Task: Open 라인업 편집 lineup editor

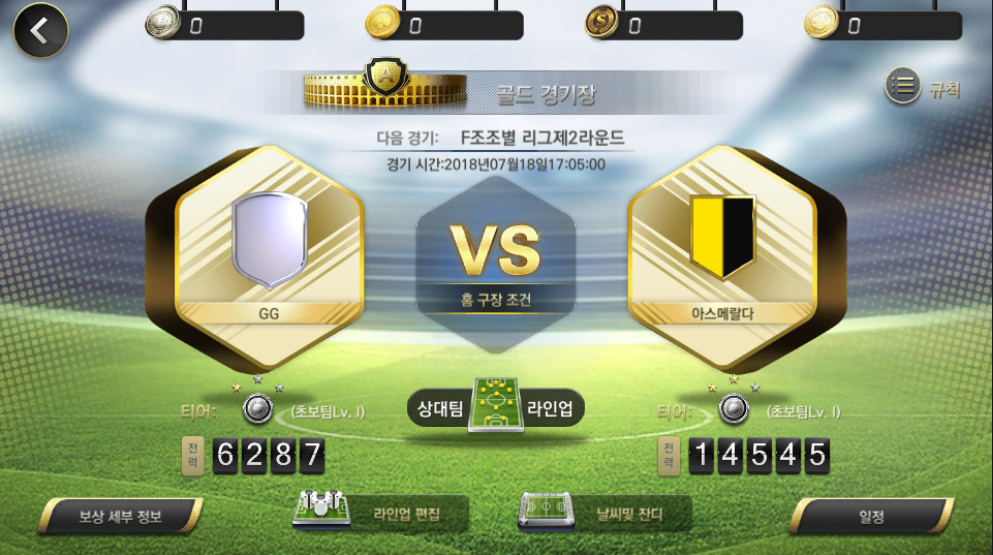Action: [381, 512]
